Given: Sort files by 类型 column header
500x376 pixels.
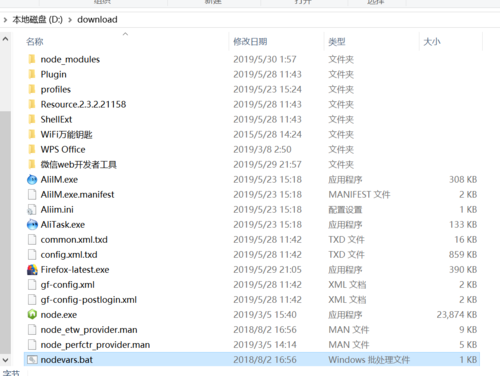Looking at the screenshot, I should pyautogui.click(x=337, y=42).
